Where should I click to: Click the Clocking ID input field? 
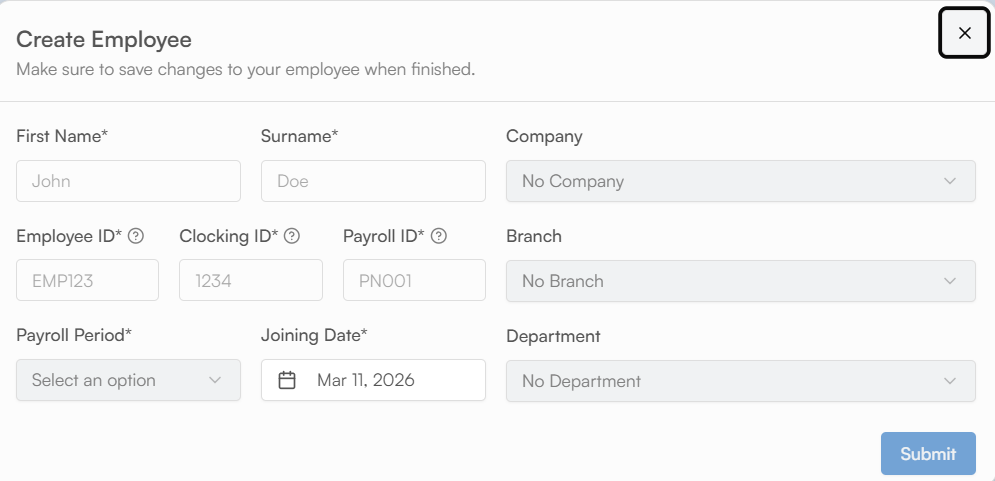click(x=251, y=280)
